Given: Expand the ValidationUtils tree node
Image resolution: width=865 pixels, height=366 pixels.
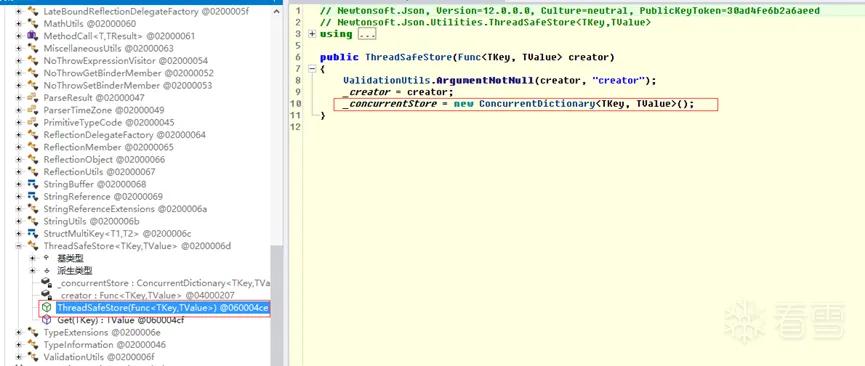Looking at the screenshot, I should point(19,357).
